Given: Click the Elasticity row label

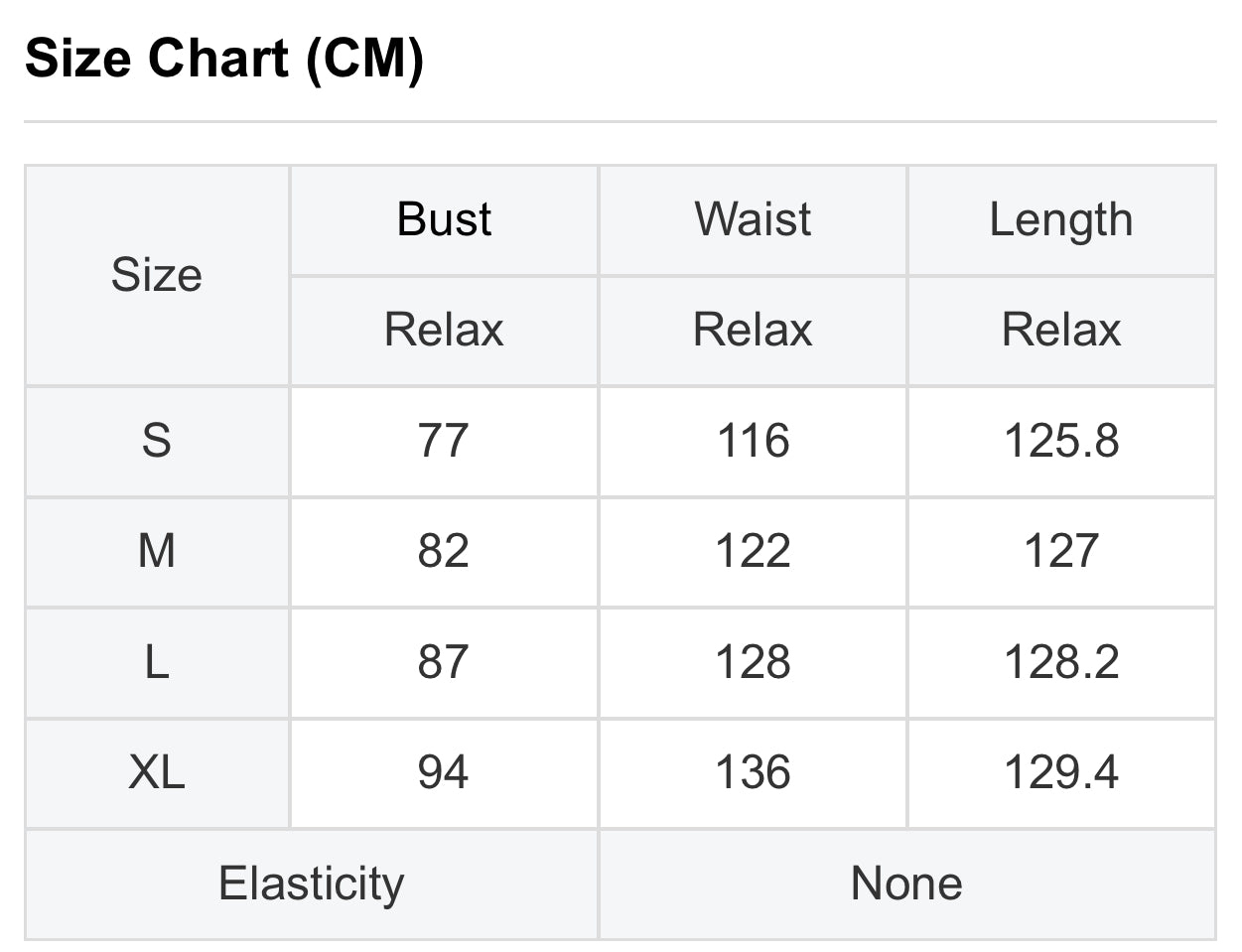Looking at the screenshot, I should click(x=312, y=884).
